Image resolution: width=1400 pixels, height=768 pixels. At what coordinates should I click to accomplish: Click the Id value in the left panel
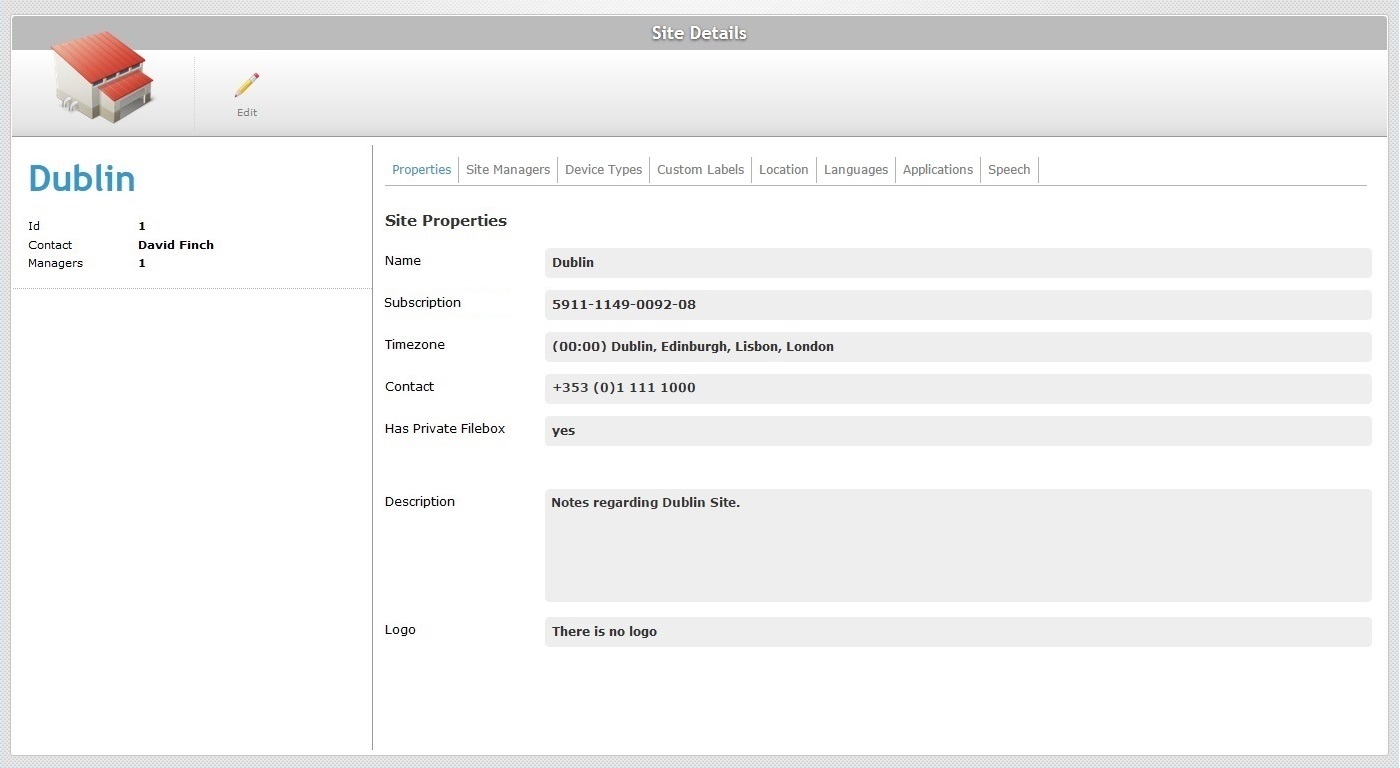tap(142, 227)
